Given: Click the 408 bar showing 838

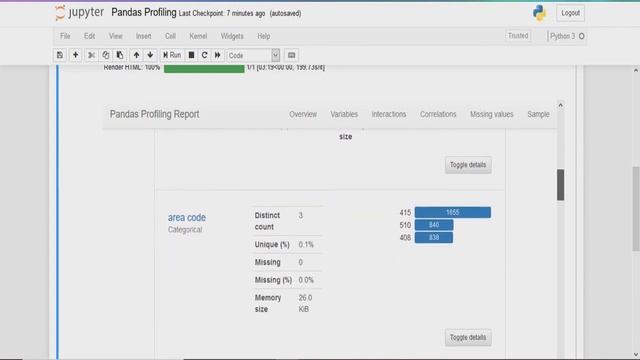Looking at the screenshot, I should pos(434,238).
